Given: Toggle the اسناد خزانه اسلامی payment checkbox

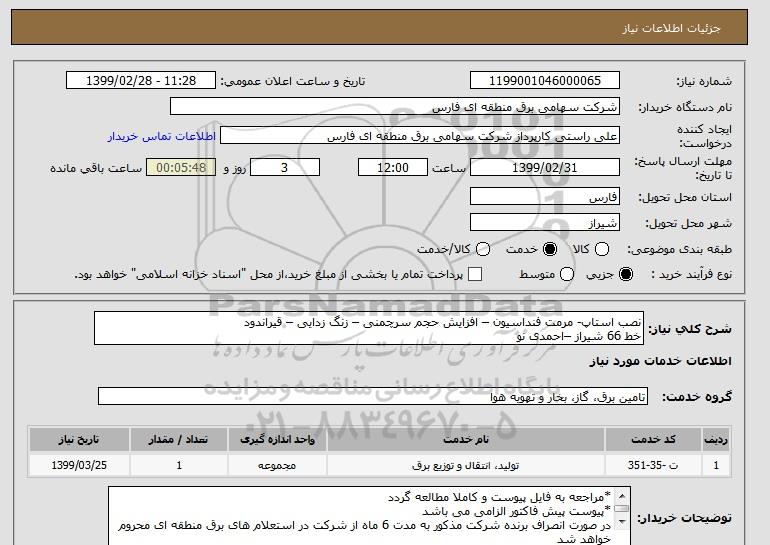Looking at the screenshot, I should (x=474, y=274).
